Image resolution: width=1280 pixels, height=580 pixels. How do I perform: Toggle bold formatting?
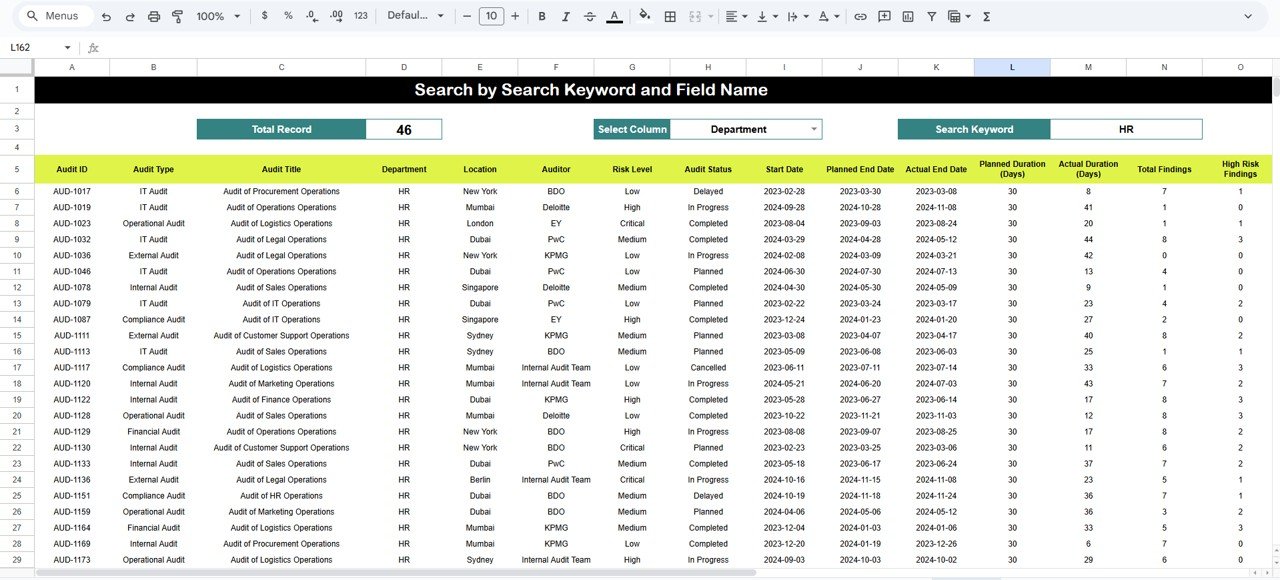click(541, 16)
